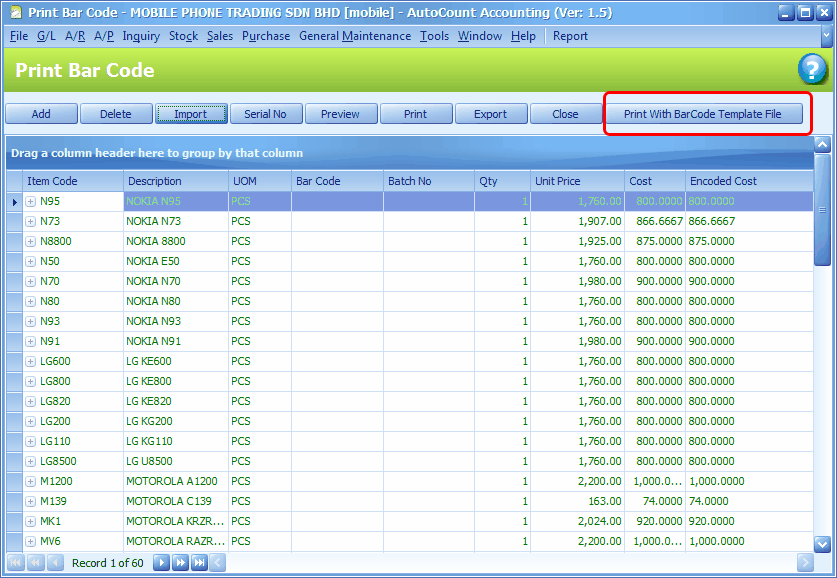Open the Sales menu
The image size is (837, 578).
pyautogui.click(x=220, y=36)
